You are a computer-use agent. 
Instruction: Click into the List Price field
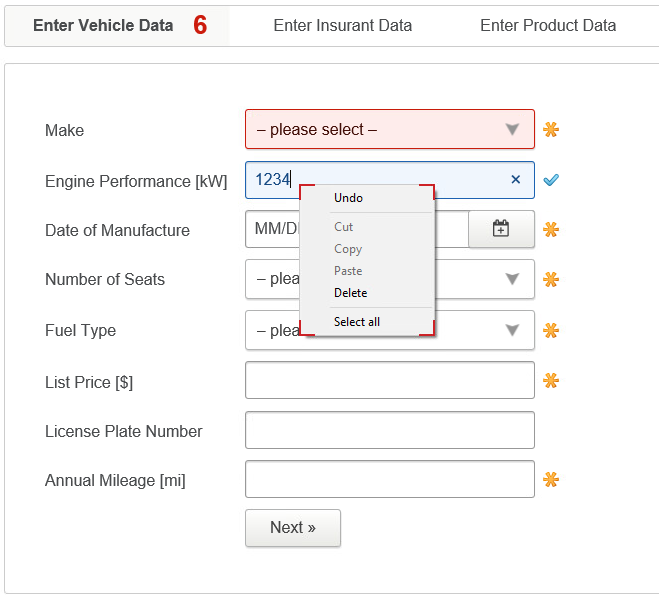click(x=390, y=381)
